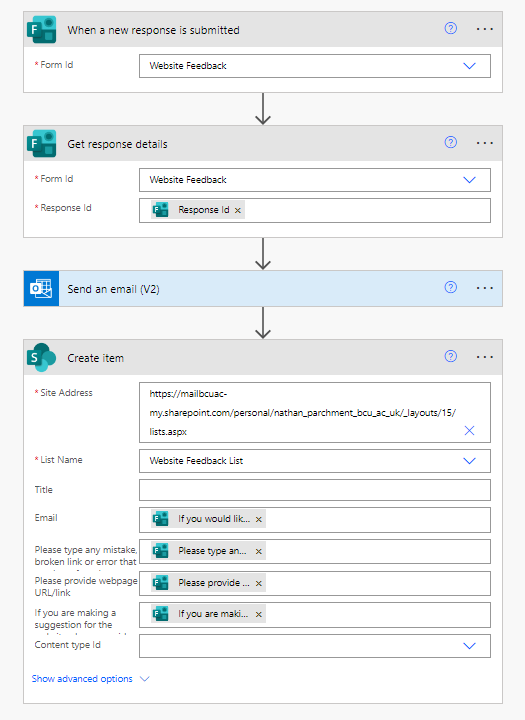Open the ellipsis menu on 'Get response details'
525x720 pixels.
(x=485, y=143)
